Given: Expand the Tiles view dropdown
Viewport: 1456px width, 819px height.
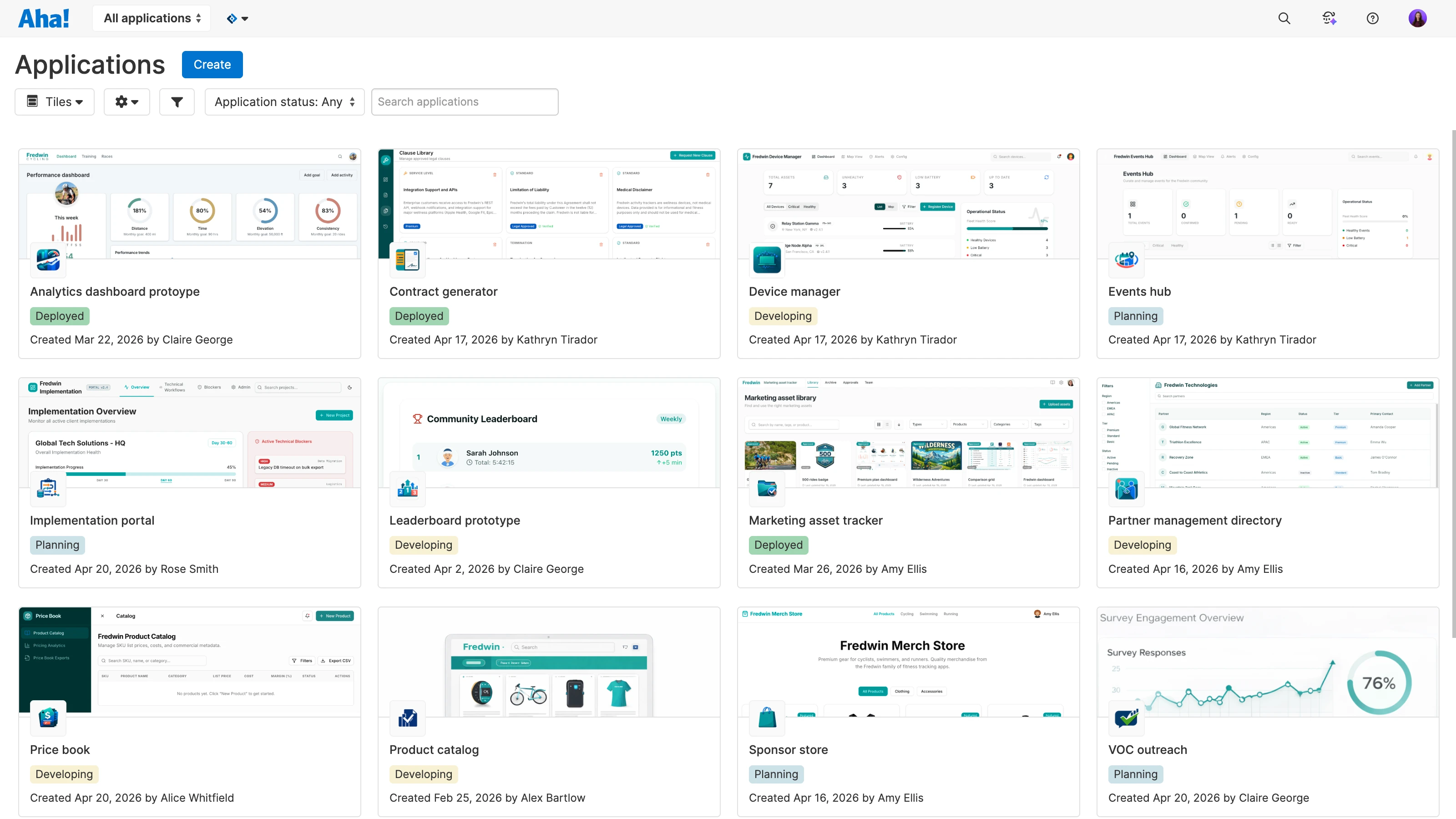Looking at the screenshot, I should click(x=55, y=102).
